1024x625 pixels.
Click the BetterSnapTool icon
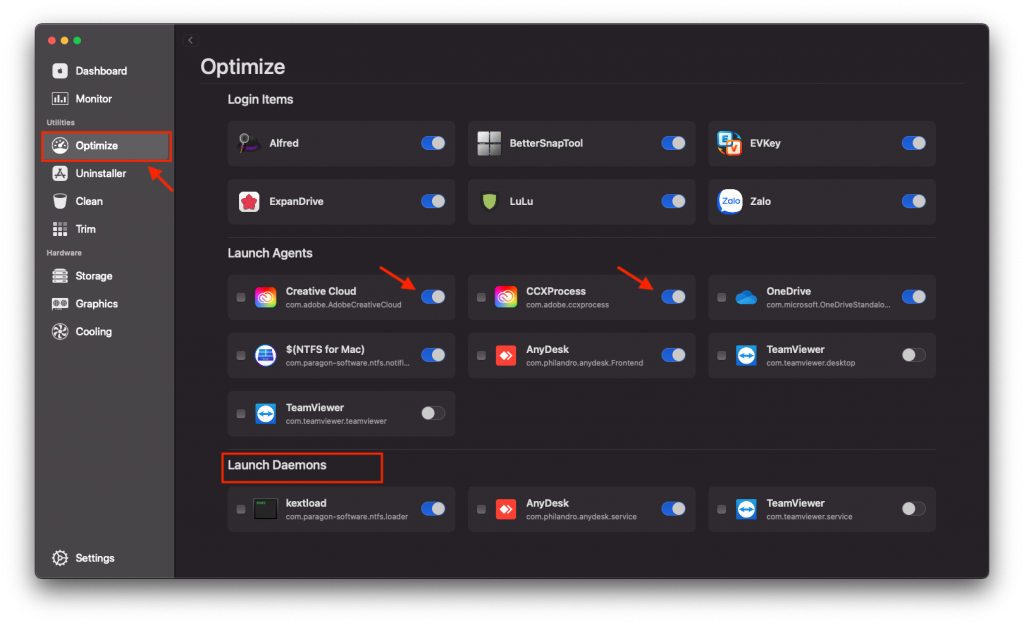pos(489,143)
